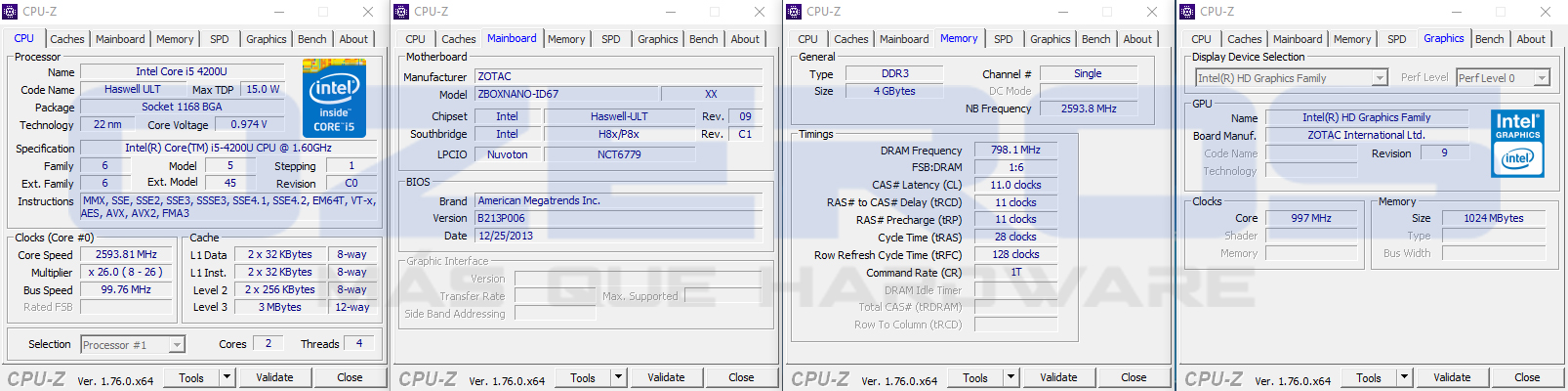Click the CAS# Latency value '11.0 clocks'
Image resolution: width=1568 pixels, height=391 pixels.
pyautogui.click(x=1015, y=185)
